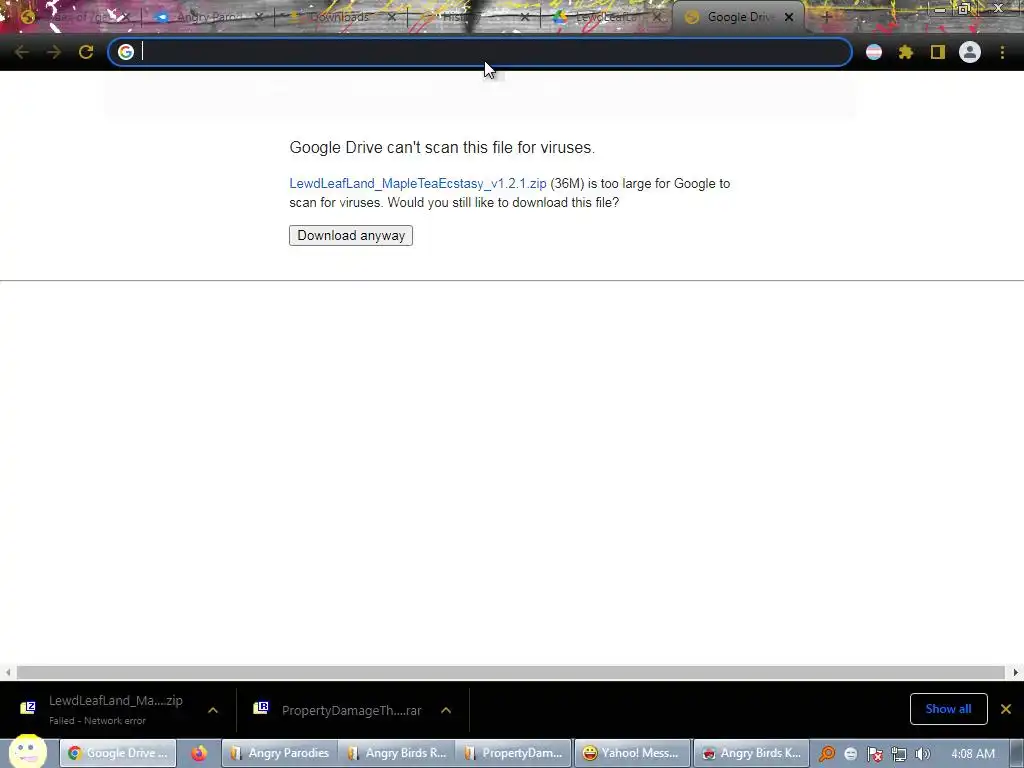Click the Google icon in address bar
Image resolution: width=1024 pixels, height=768 pixels.
(126, 52)
